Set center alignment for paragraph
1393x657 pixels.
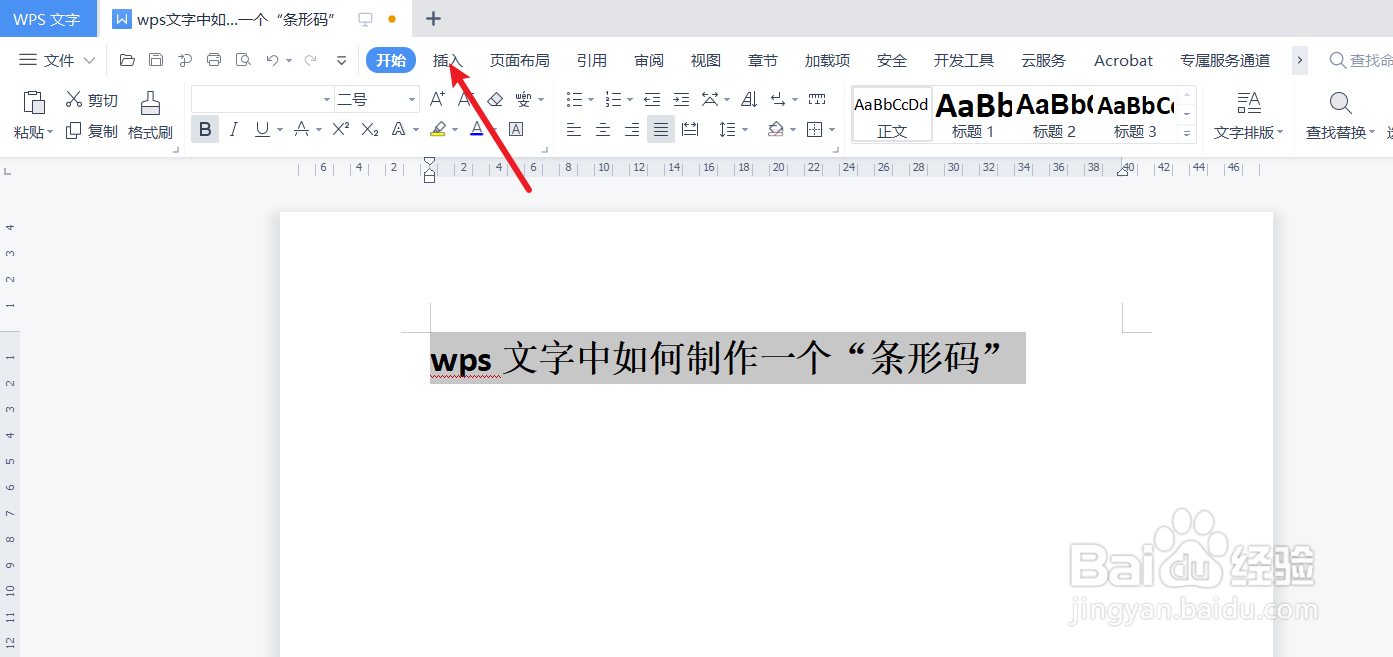tap(603, 129)
